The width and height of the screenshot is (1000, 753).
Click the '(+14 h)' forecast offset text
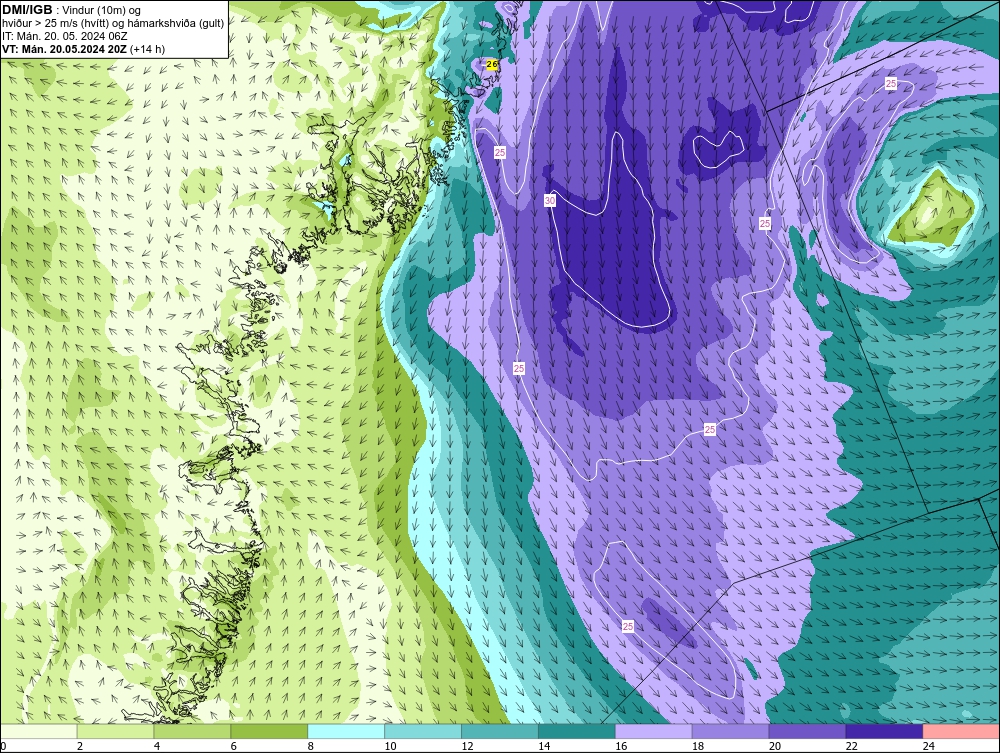tap(147, 49)
